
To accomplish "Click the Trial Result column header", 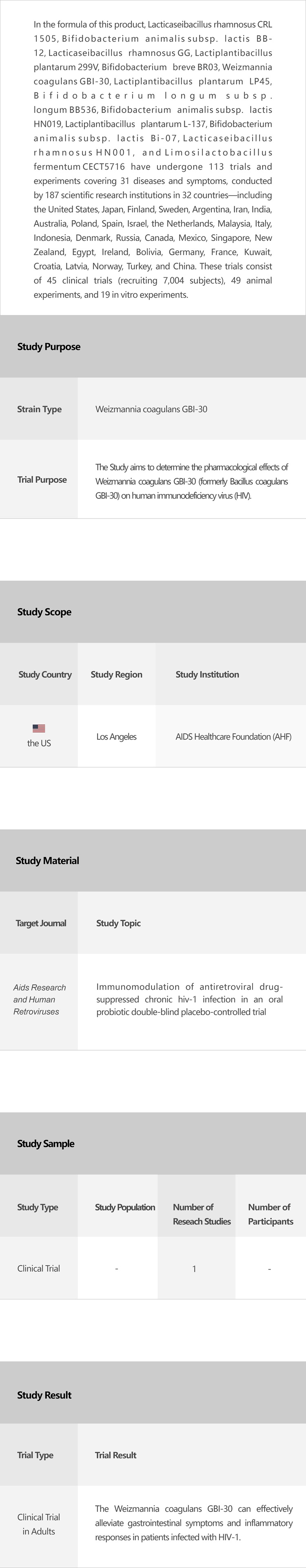I will [x=116, y=1455].
